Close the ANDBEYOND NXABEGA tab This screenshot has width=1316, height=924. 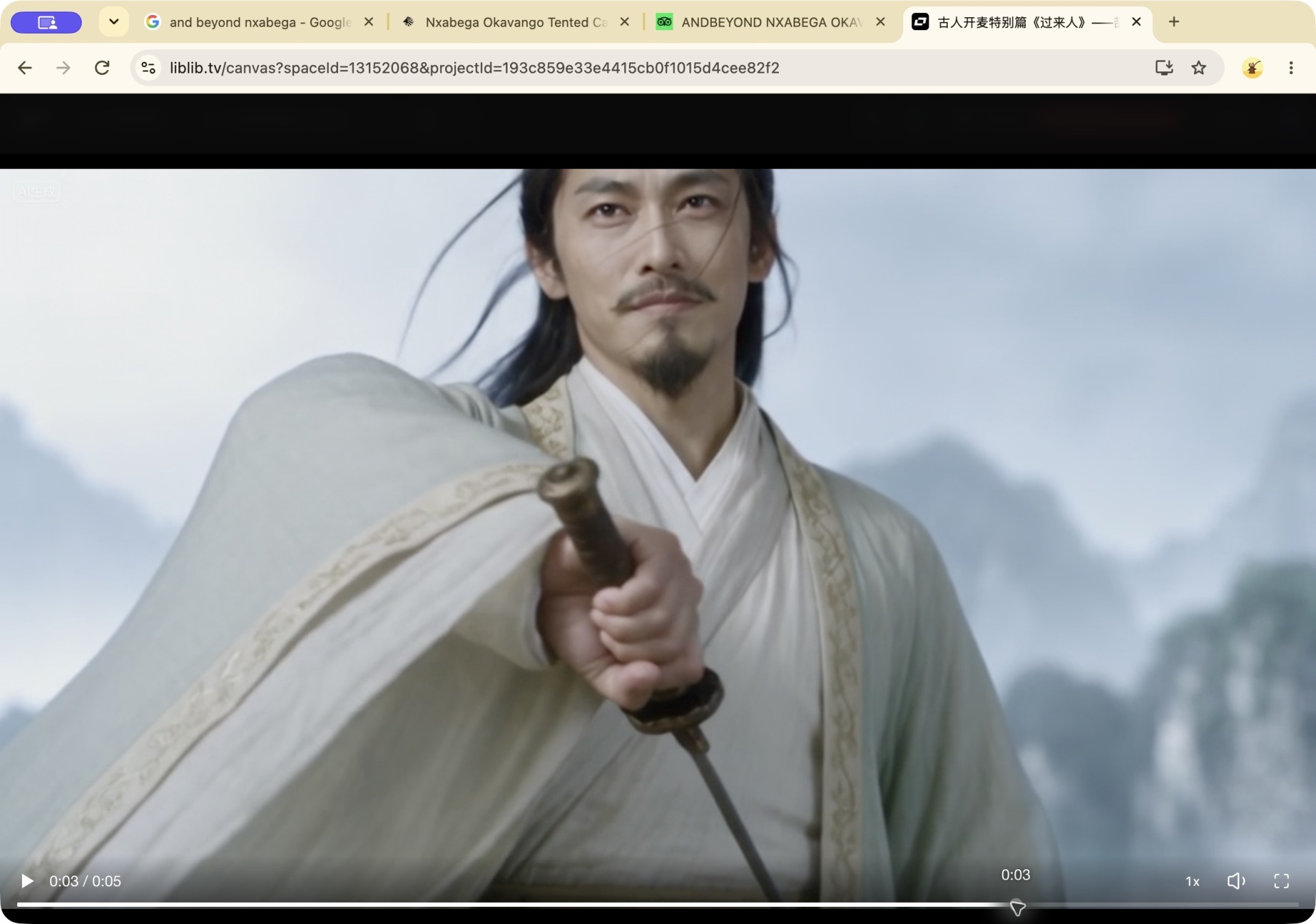tap(881, 22)
